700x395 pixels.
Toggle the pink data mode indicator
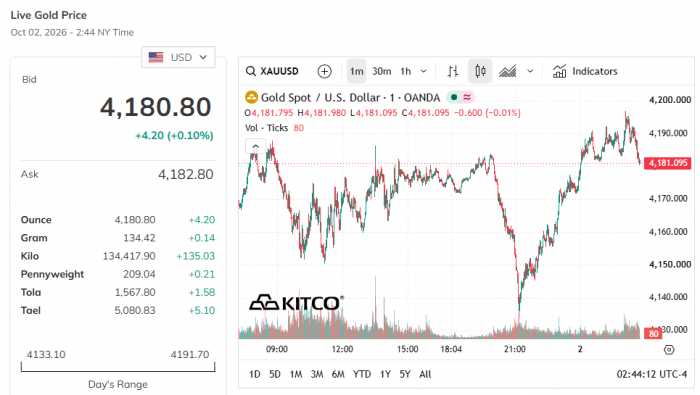(x=467, y=97)
